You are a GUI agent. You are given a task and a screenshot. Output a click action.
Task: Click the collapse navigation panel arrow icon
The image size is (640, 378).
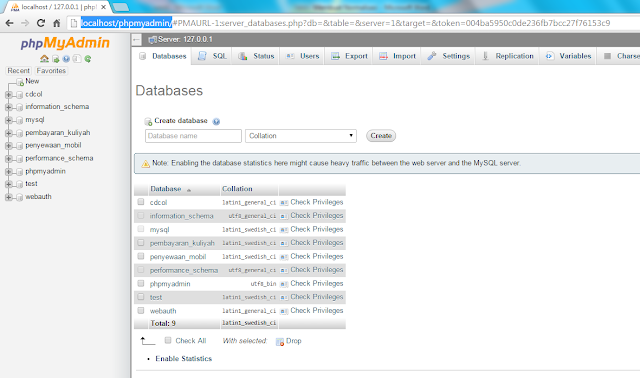click(136, 40)
